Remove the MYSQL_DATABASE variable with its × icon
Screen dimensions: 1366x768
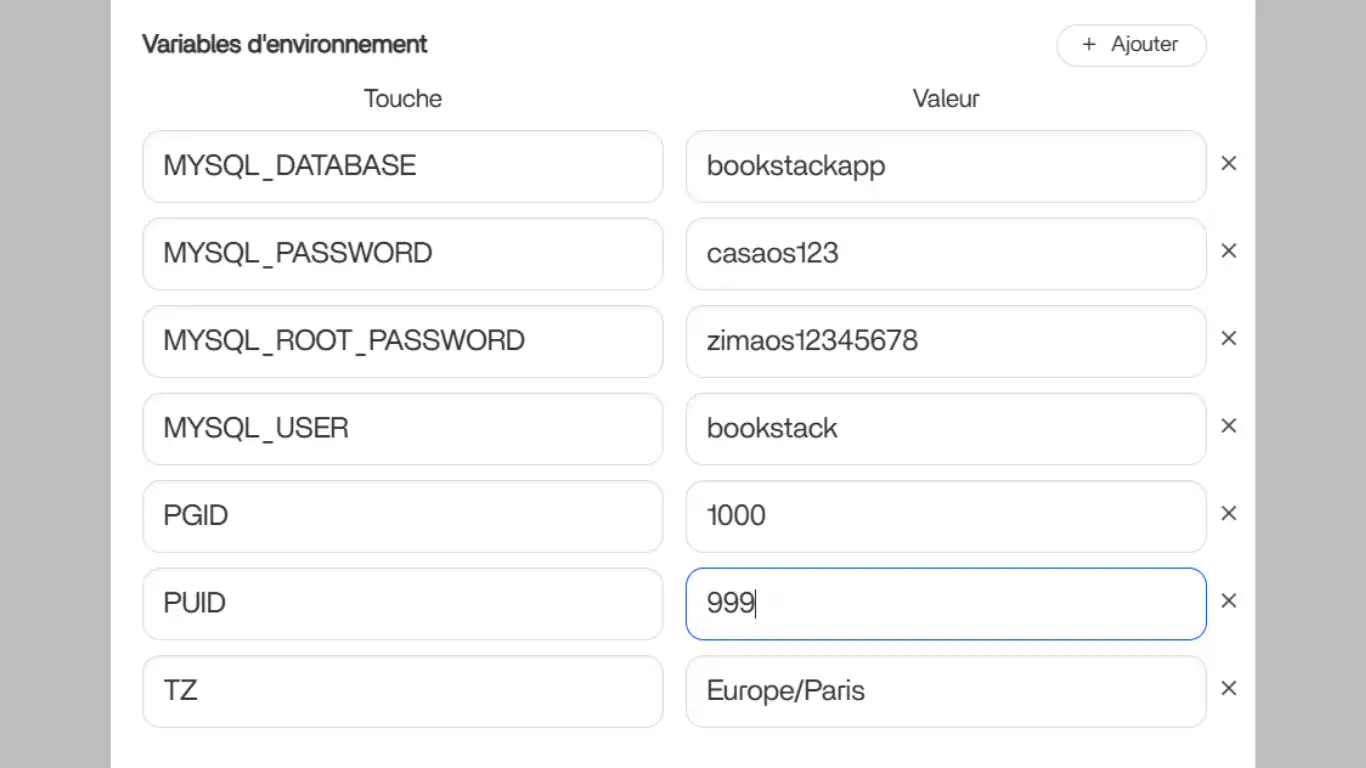pos(1229,163)
